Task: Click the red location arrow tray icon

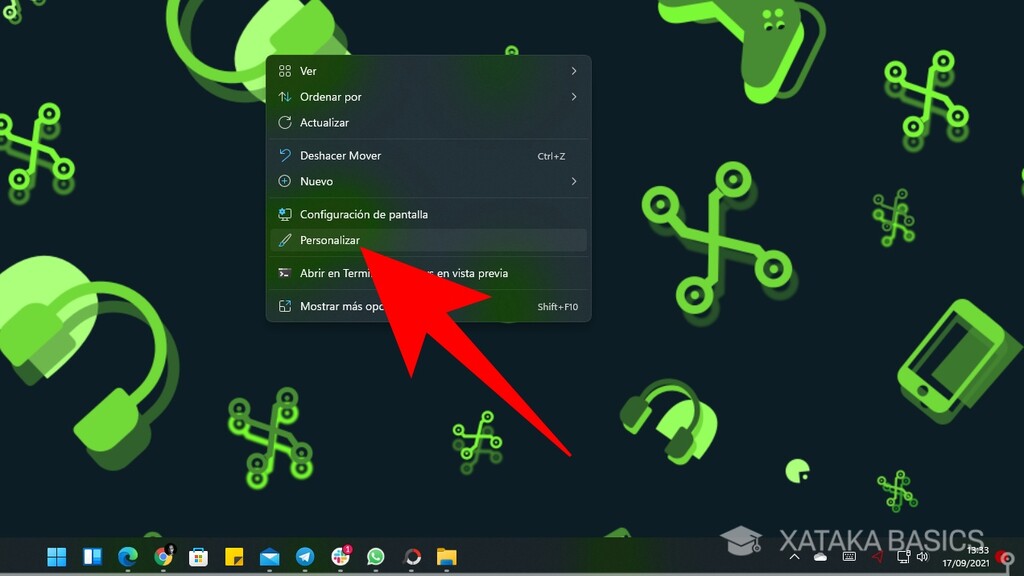Action: pos(877,557)
